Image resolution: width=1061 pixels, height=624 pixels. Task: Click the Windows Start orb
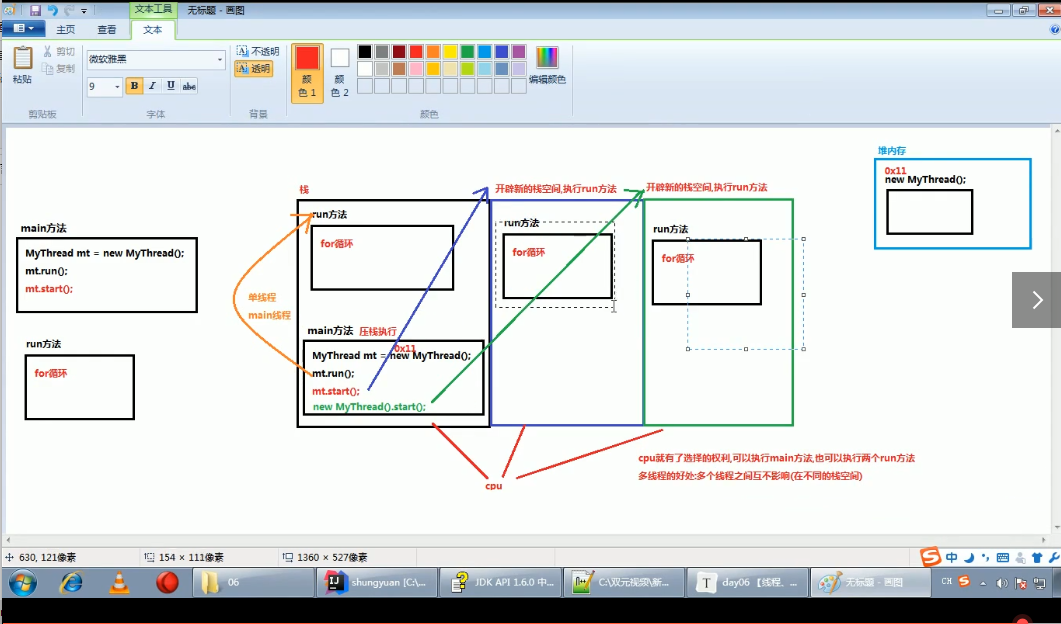pos(23,582)
